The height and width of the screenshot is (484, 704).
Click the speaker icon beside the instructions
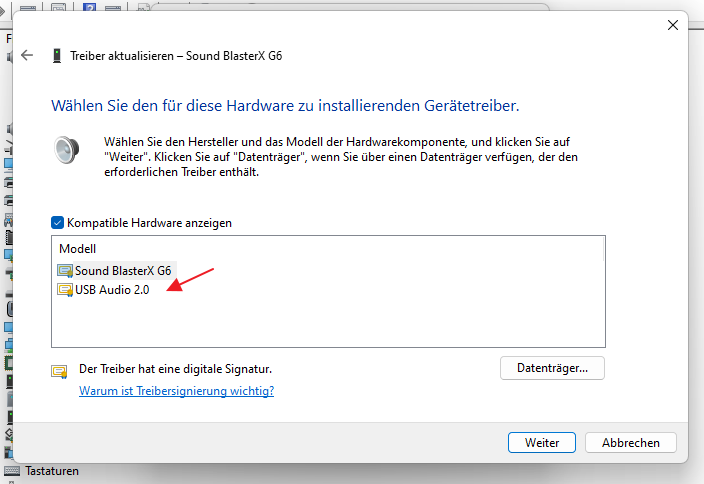(66, 150)
